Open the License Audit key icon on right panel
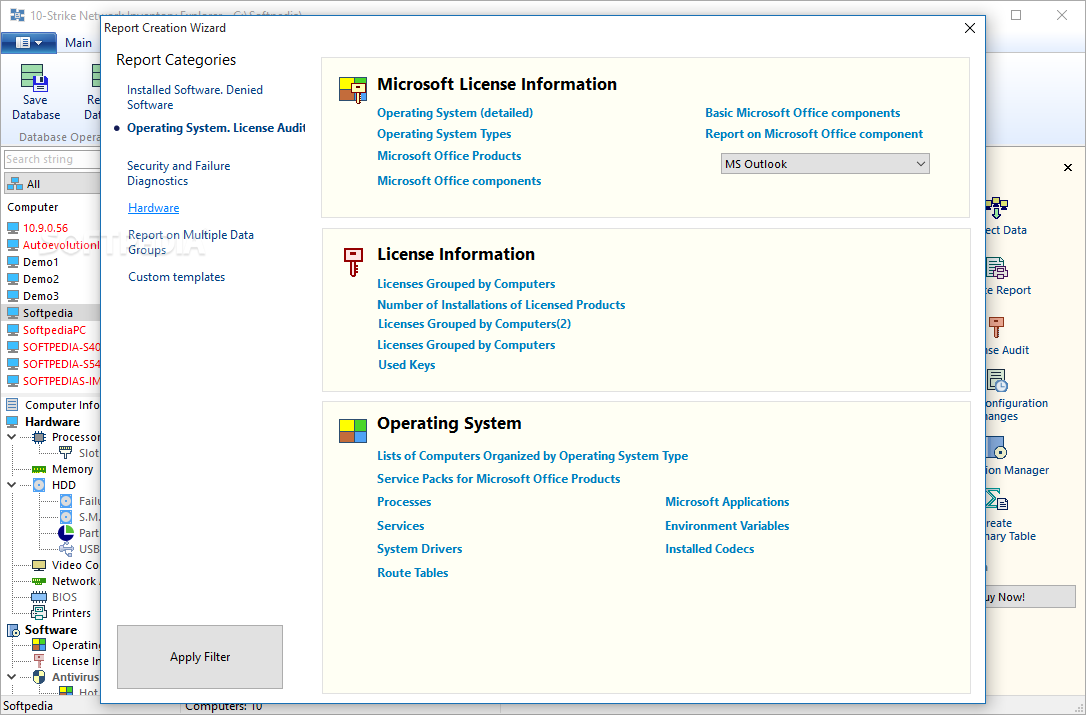Image resolution: width=1086 pixels, height=715 pixels. (x=996, y=327)
